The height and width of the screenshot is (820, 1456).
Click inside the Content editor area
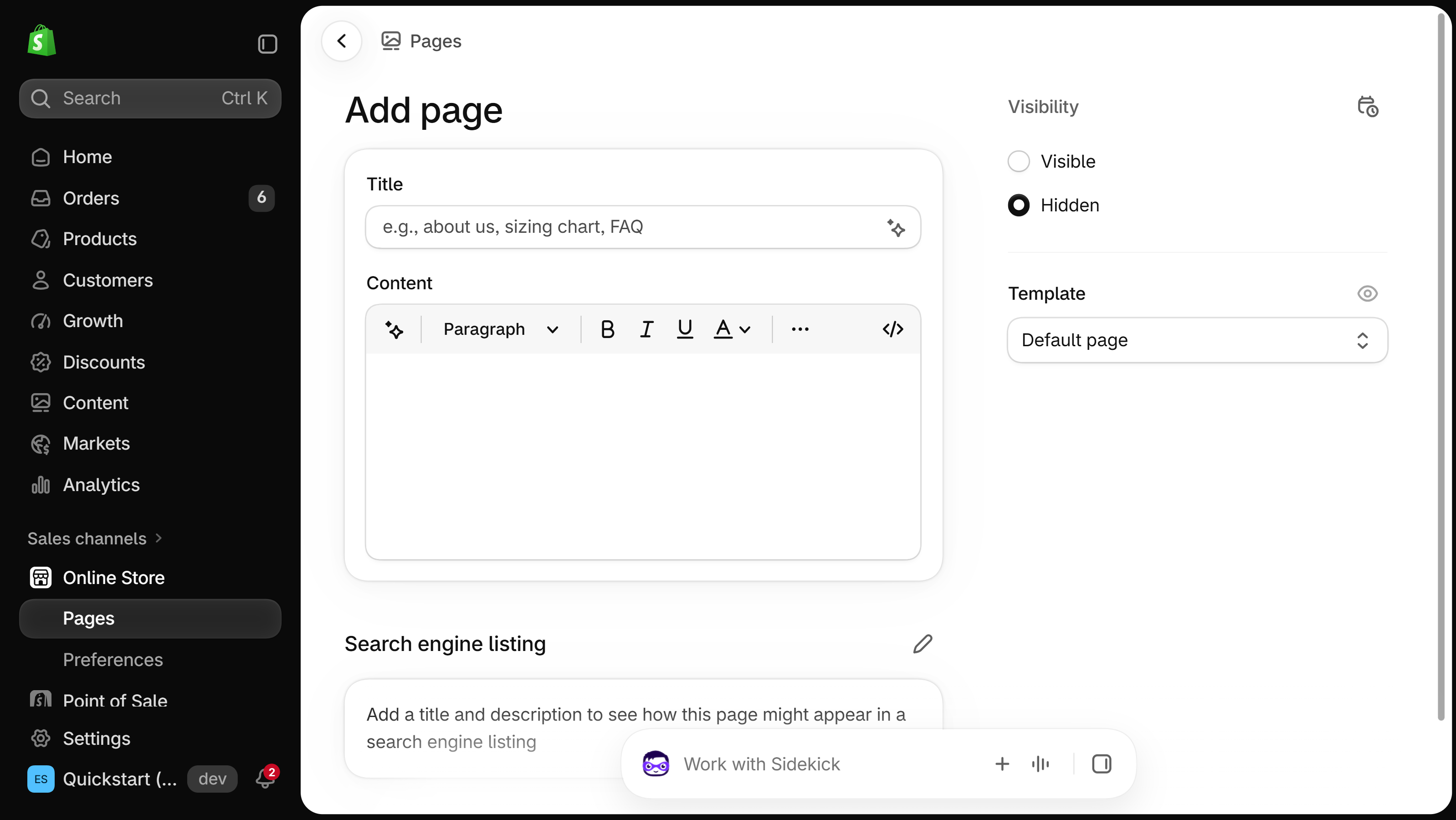click(643, 456)
